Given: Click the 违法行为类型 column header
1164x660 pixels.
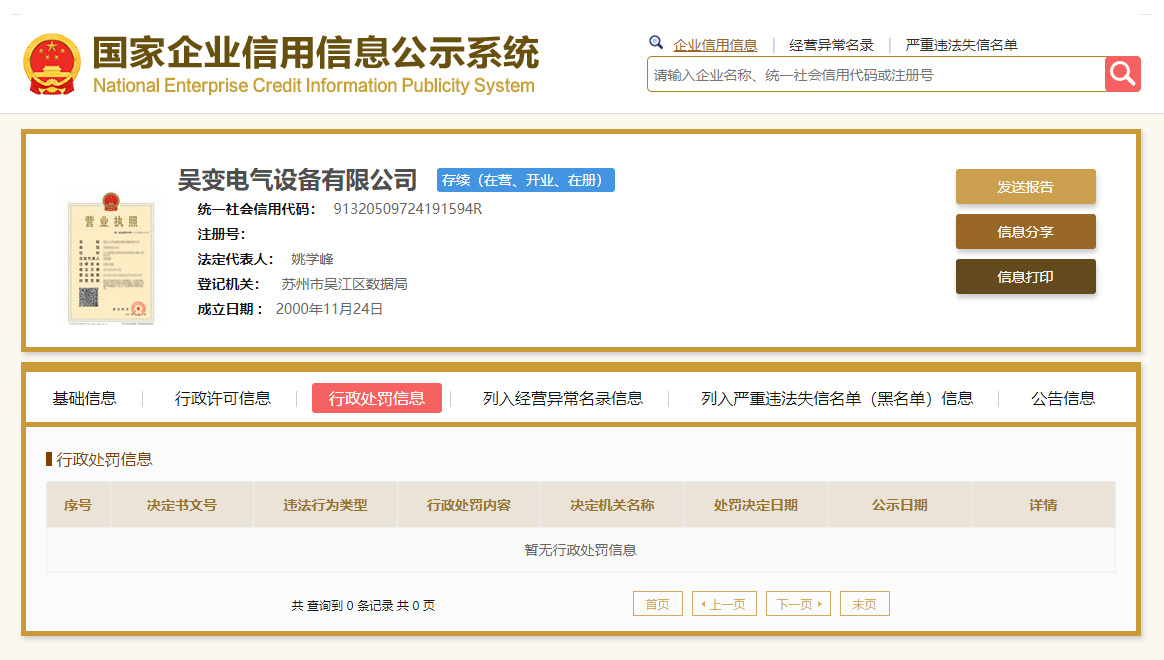Looking at the screenshot, I should (x=325, y=505).
